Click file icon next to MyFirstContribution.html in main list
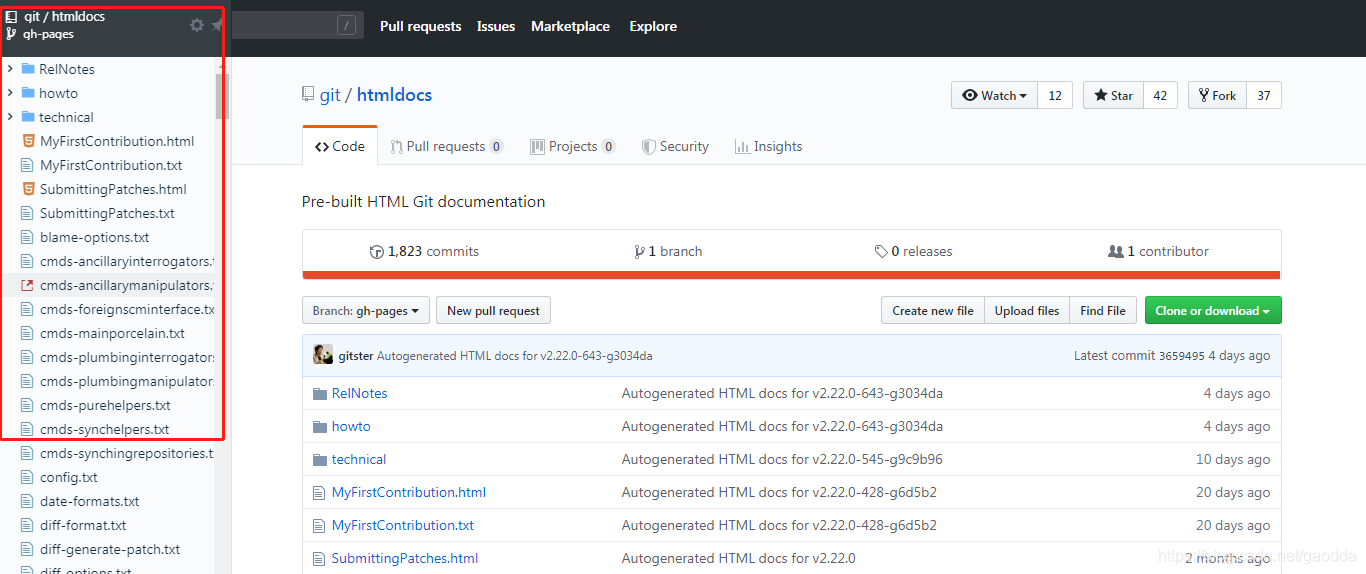Image resolution: width=1366 pixels, height=574 pixels. pos(320,492)
